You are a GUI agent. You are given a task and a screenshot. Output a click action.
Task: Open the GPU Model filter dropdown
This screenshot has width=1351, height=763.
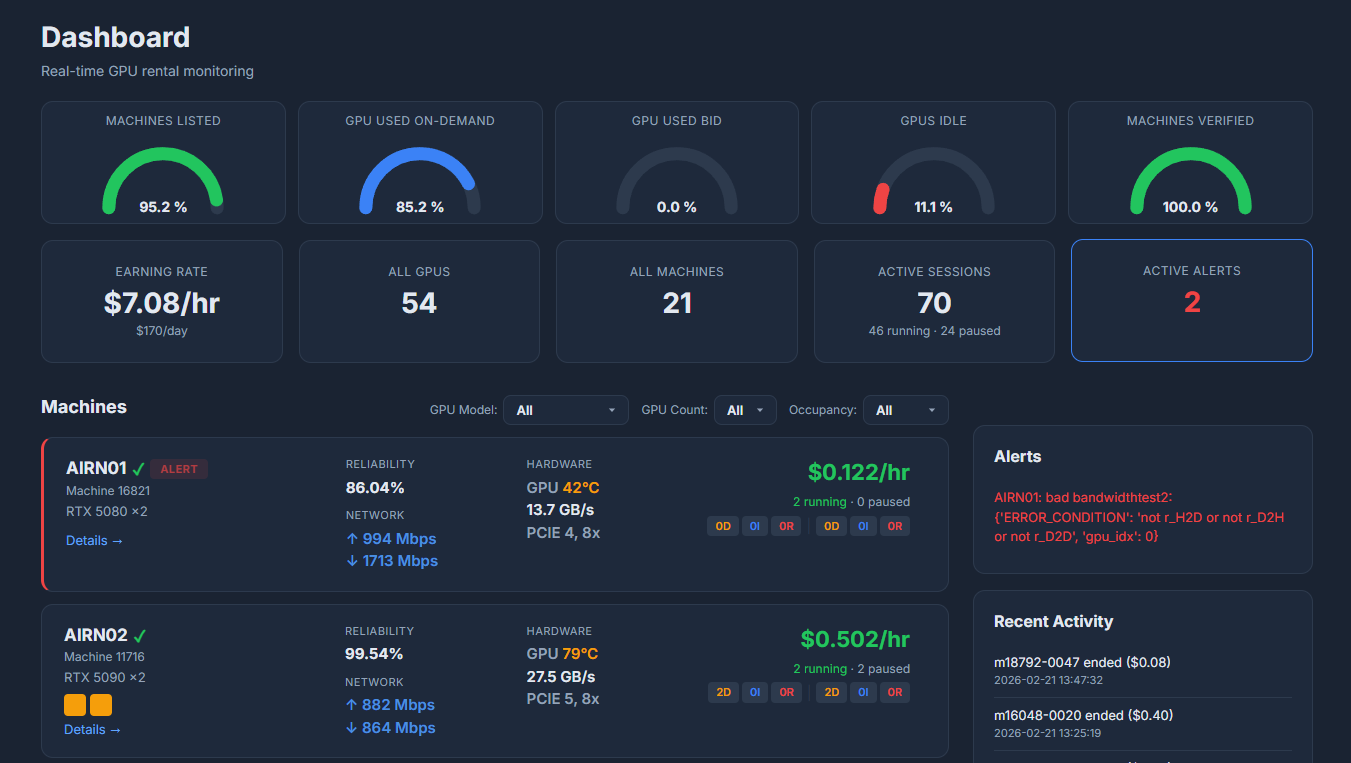566,410
